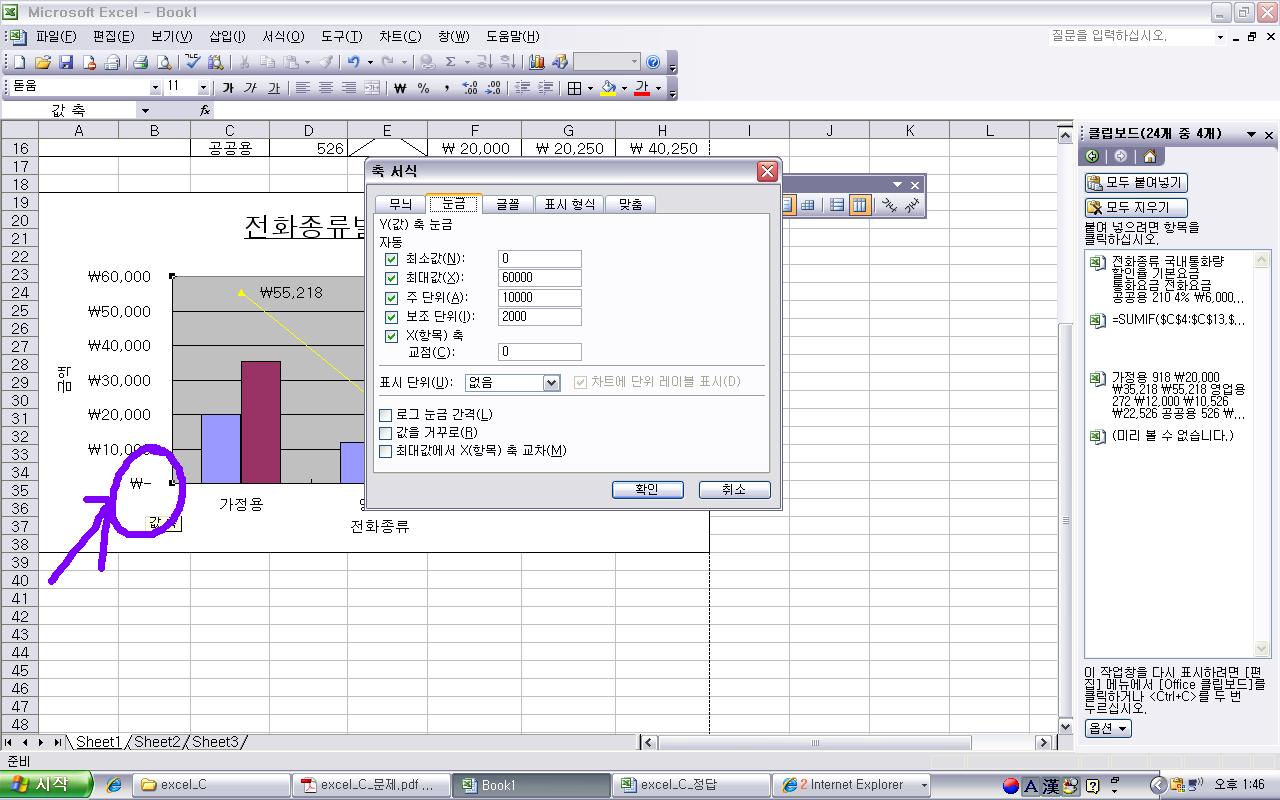
Task: Click the Bold formatting button
Action: click(227, 88)
